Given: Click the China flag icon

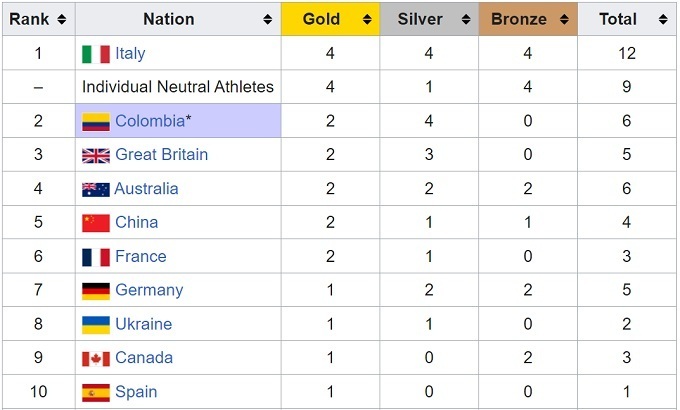Looking at the screenshot, I should coord(96,223).
